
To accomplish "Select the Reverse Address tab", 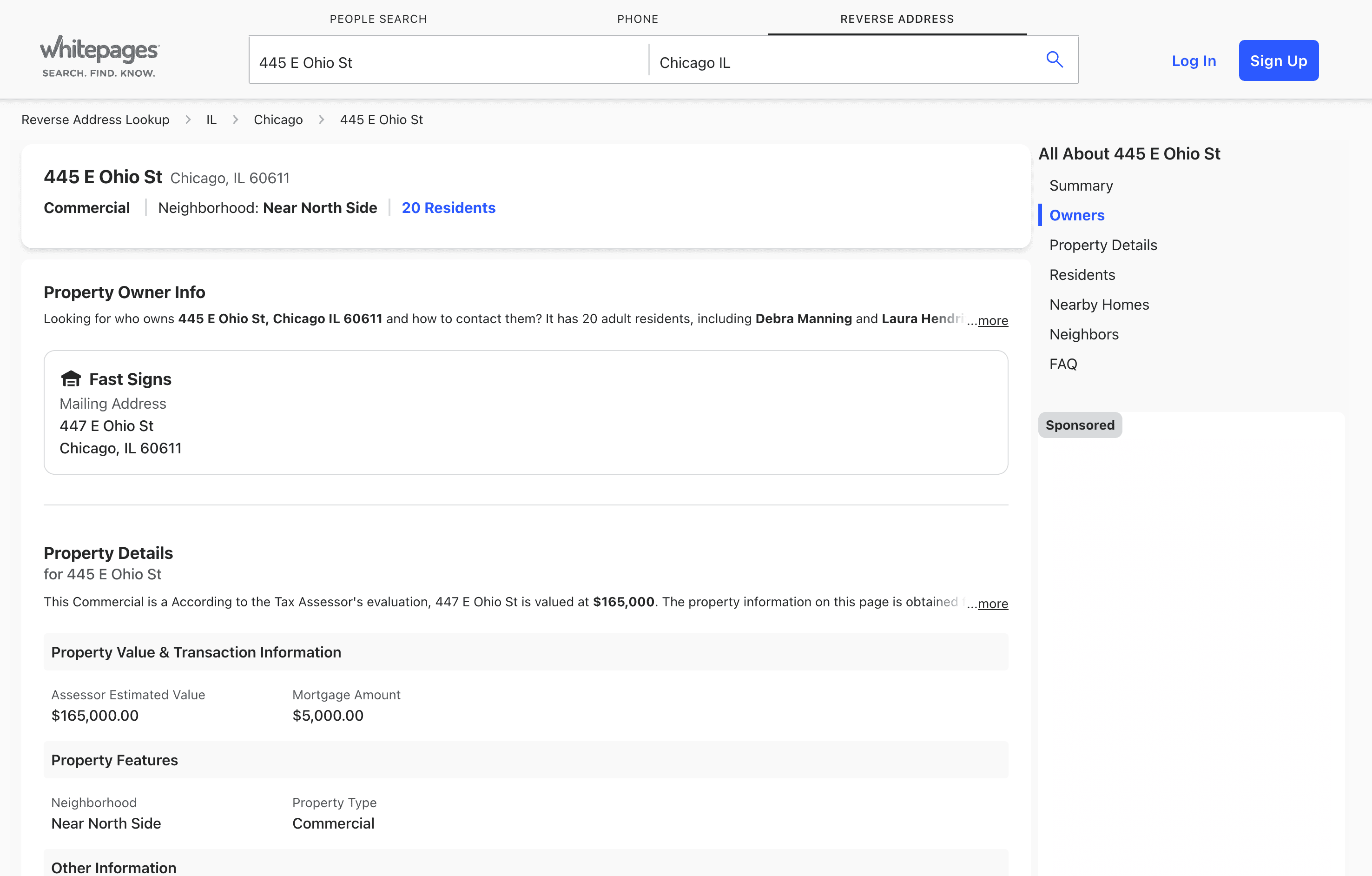I will click(x=896, y=19).
